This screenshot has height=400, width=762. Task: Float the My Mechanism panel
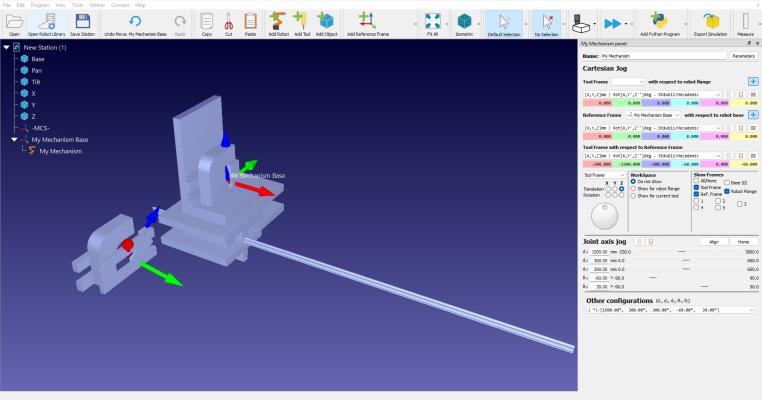pos(749,43)
